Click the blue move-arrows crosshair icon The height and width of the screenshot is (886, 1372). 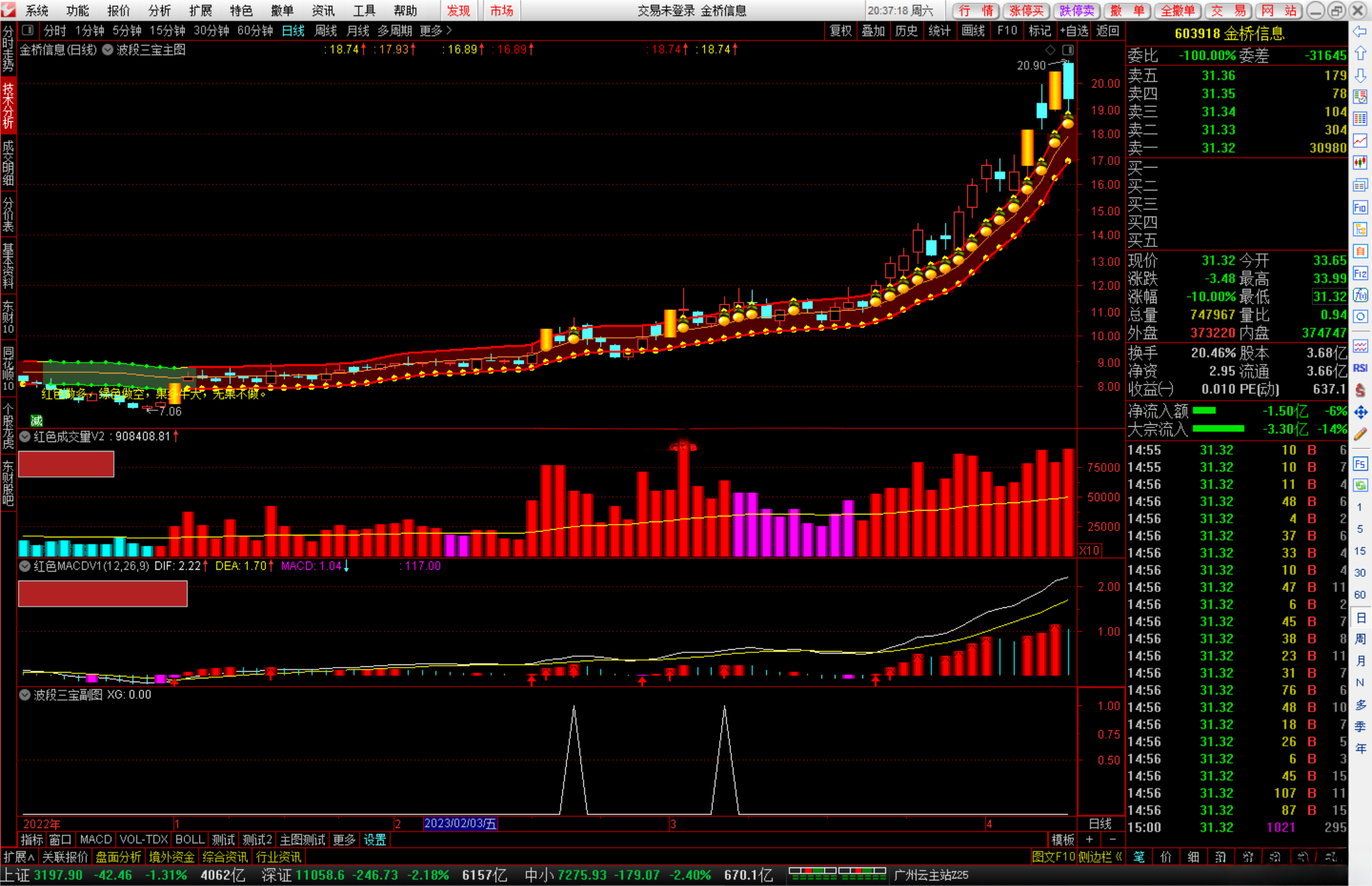coord(1360,413)
